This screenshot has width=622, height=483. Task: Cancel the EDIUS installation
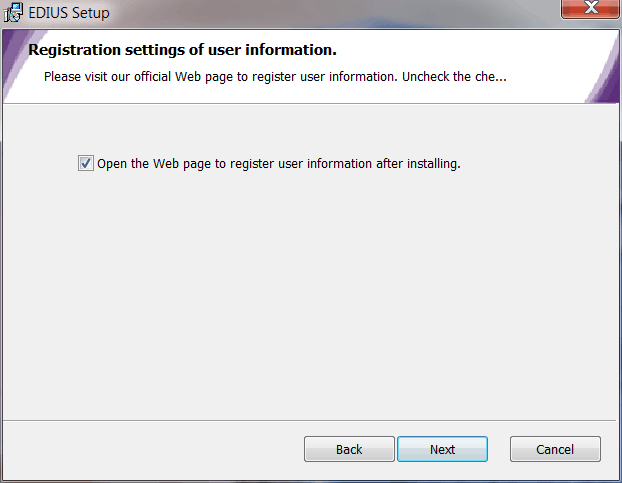[555, 449]
